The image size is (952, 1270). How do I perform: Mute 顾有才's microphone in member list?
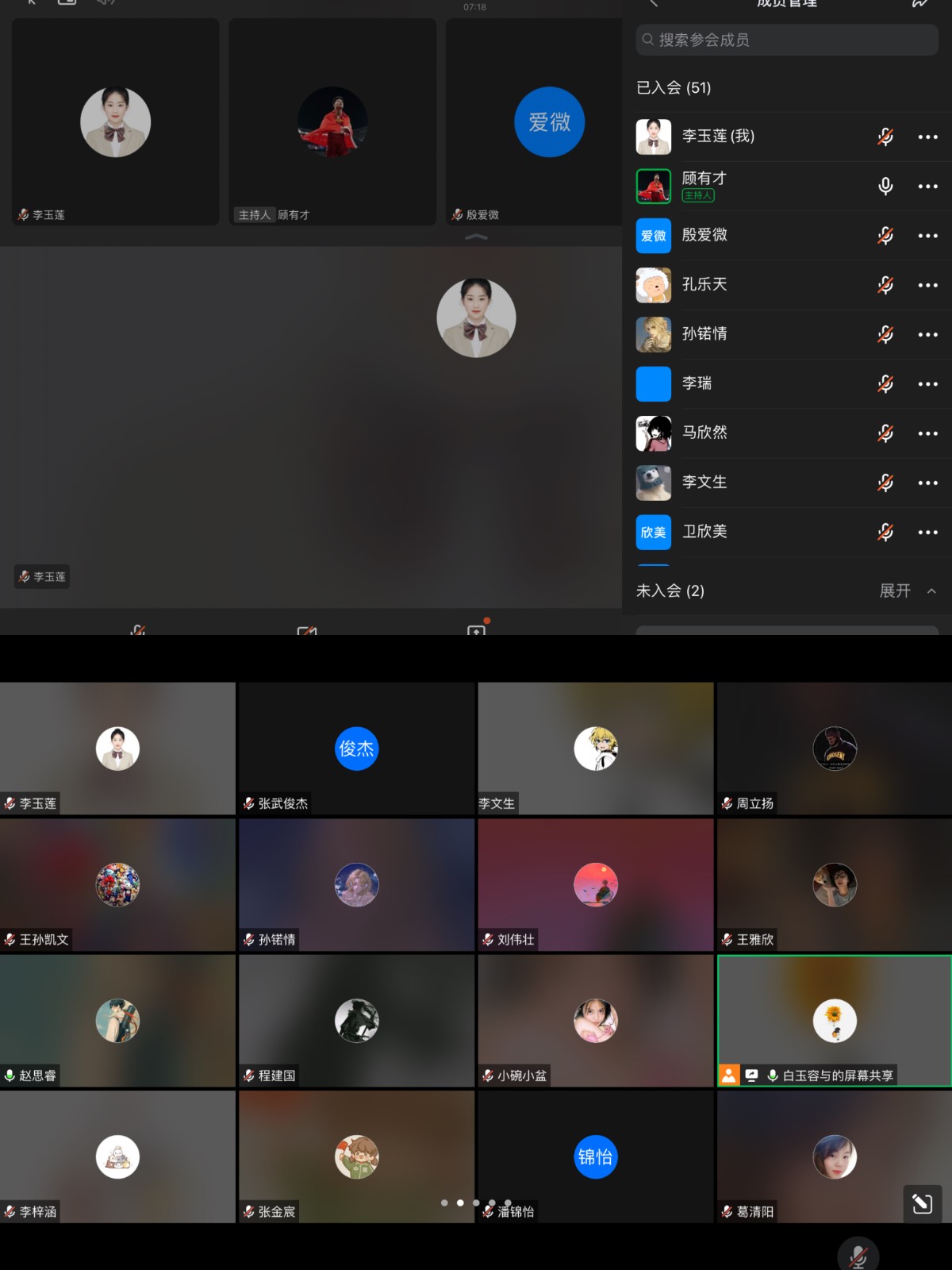click(885, 187)
